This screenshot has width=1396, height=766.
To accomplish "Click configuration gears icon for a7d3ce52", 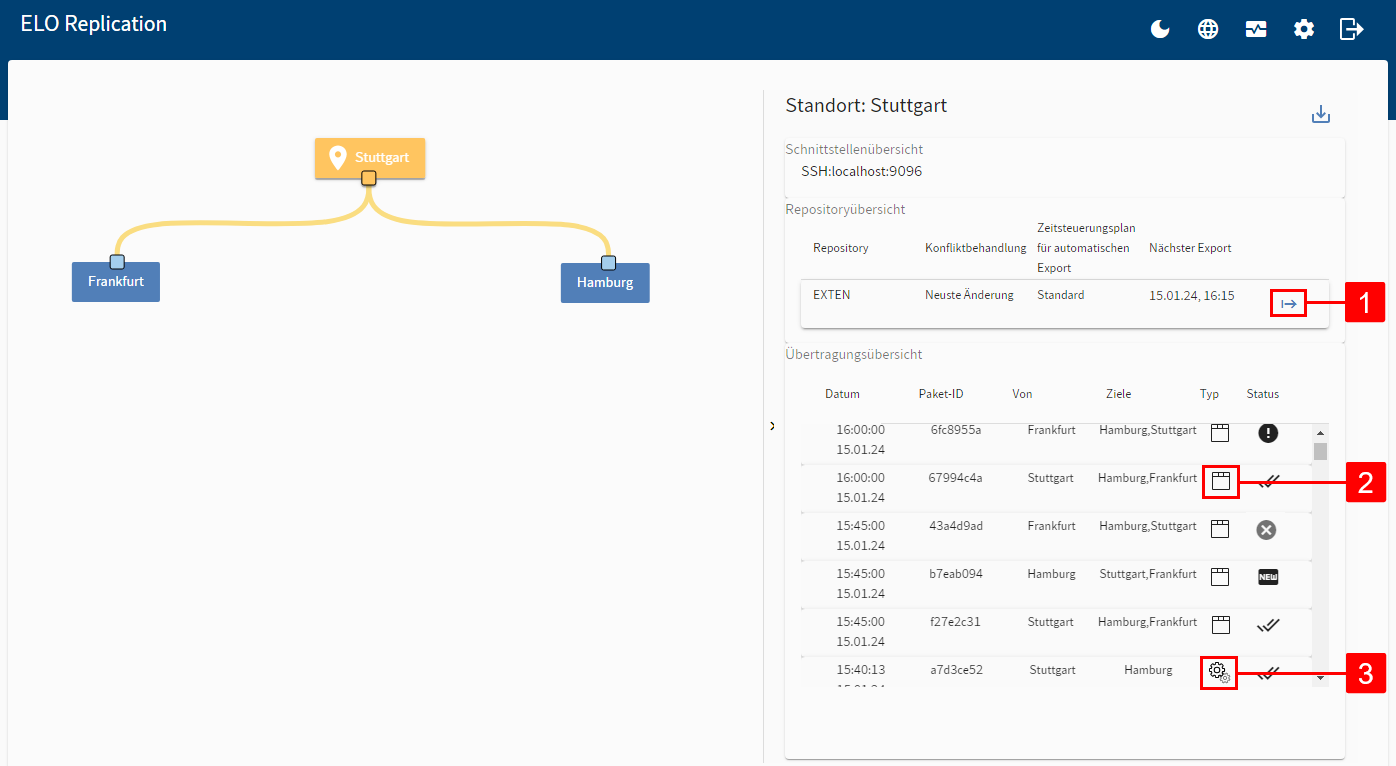I will pyautogui.click(x=1219, y=672).
